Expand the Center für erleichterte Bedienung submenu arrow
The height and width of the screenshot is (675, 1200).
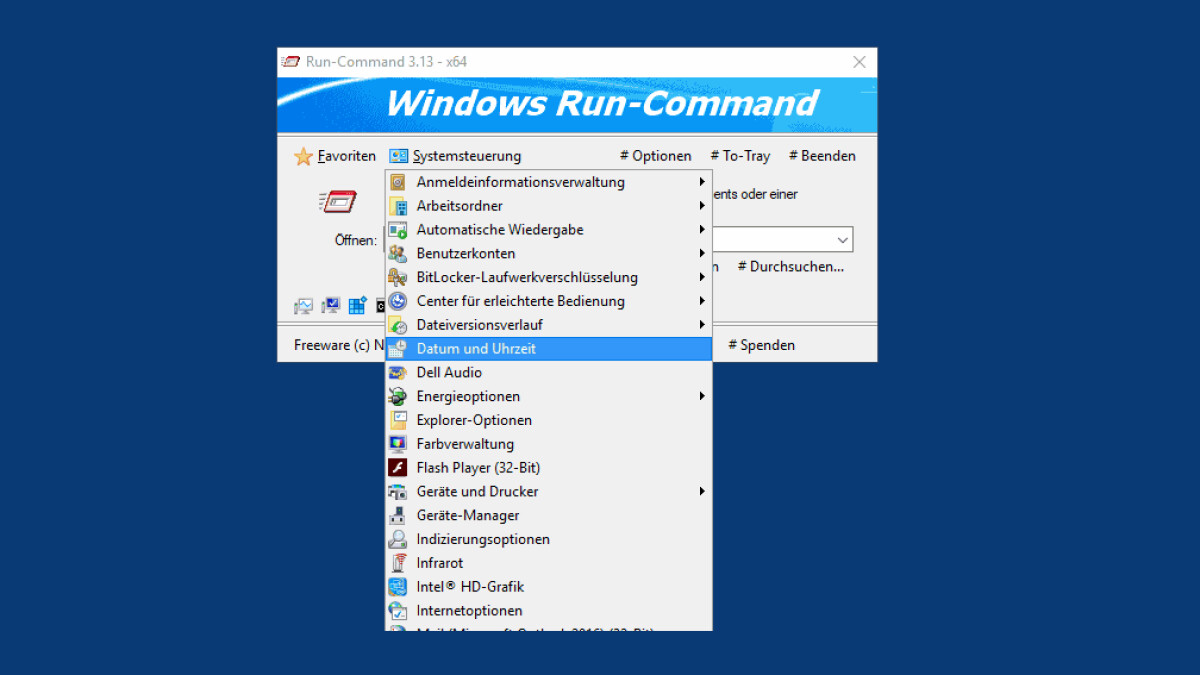pos(702,301)
